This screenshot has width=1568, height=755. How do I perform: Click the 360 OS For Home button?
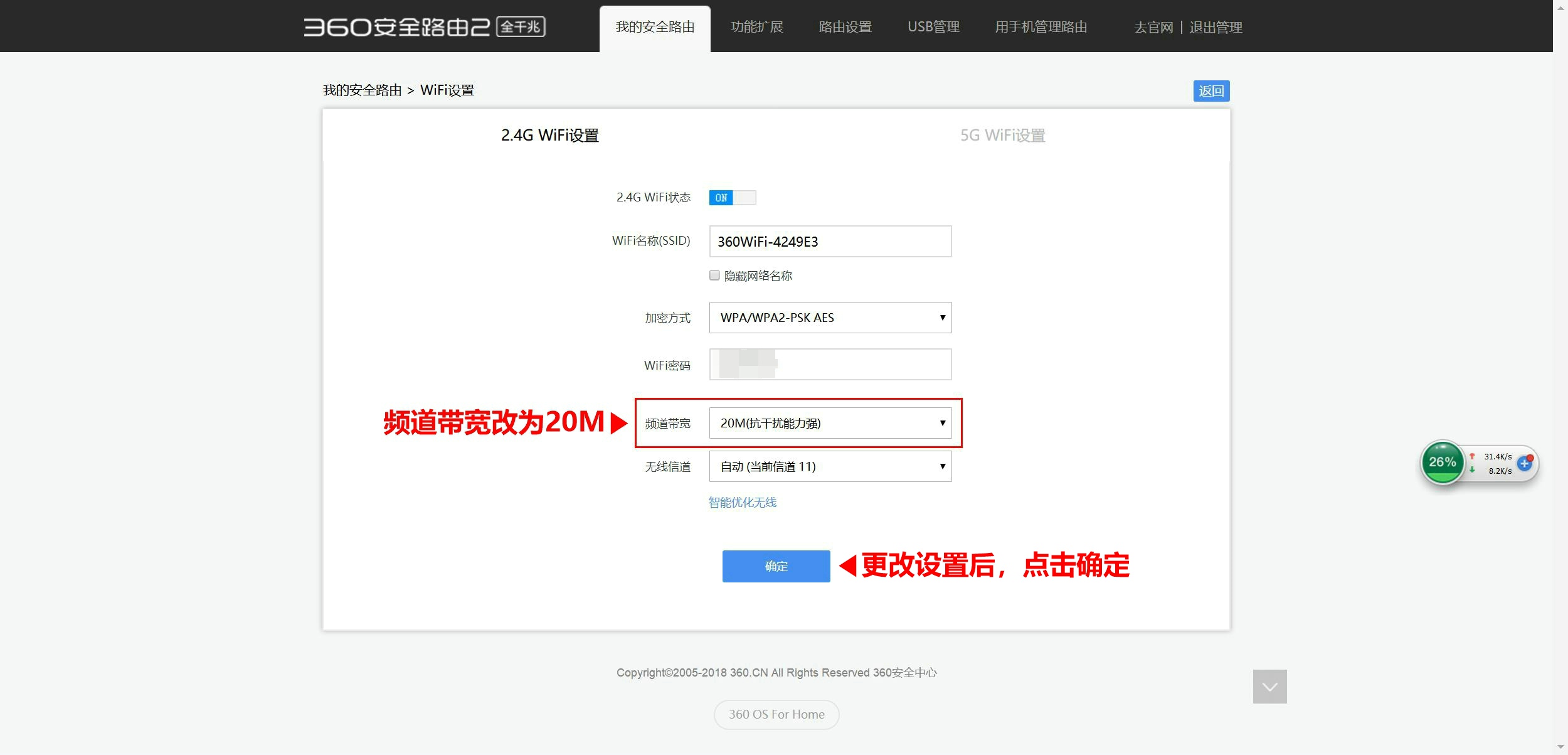(x=776, y=714)
